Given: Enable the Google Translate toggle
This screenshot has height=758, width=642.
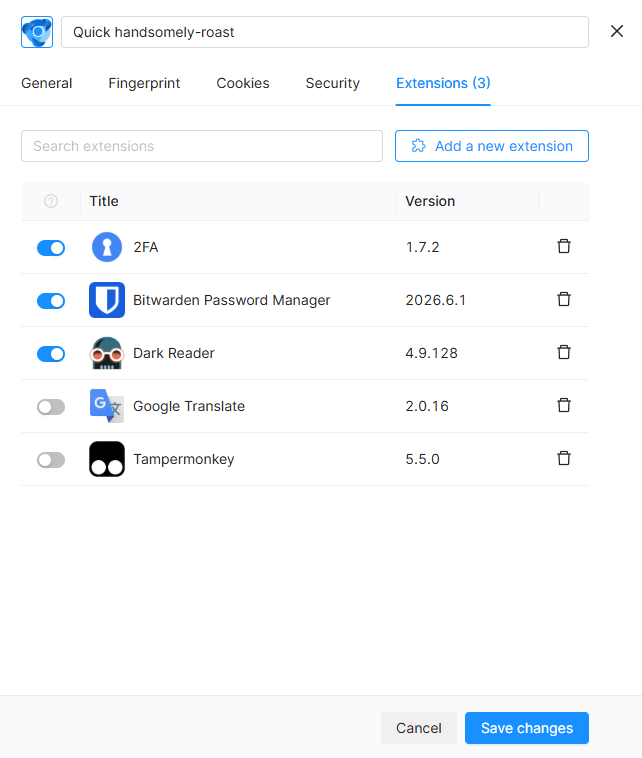Looking at the screenshot, I should pos(51,407).
